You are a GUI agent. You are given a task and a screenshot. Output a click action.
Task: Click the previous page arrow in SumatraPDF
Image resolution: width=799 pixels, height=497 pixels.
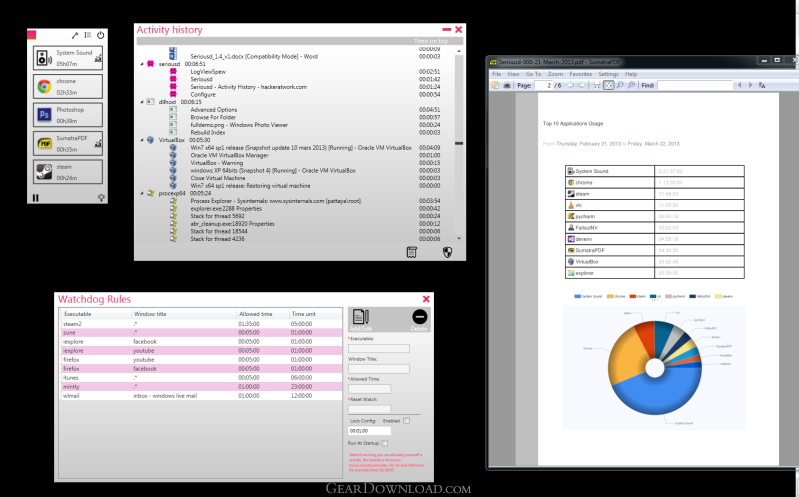570,85
